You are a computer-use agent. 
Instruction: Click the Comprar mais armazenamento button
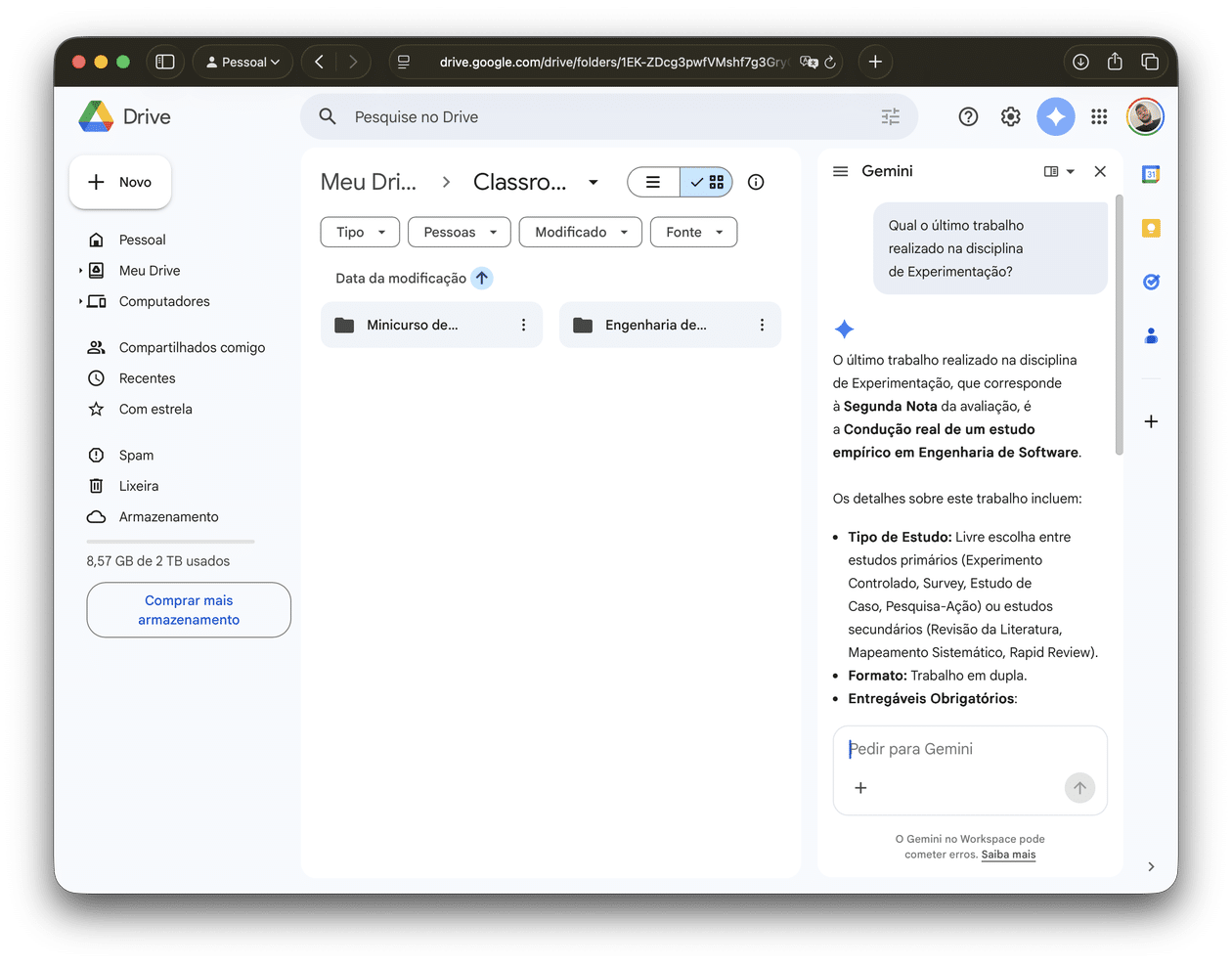point(188,609)
